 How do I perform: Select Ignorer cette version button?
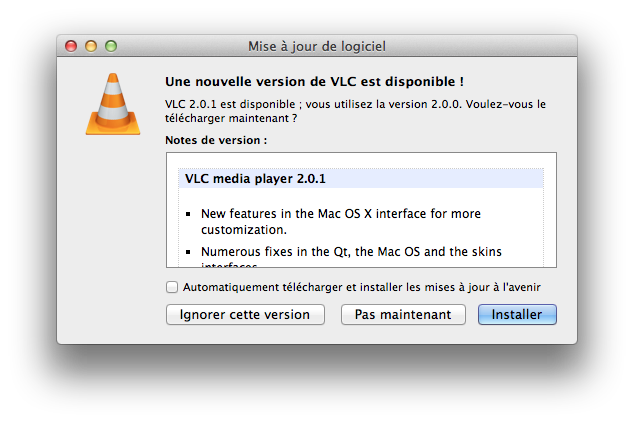(x=245, y=315)
